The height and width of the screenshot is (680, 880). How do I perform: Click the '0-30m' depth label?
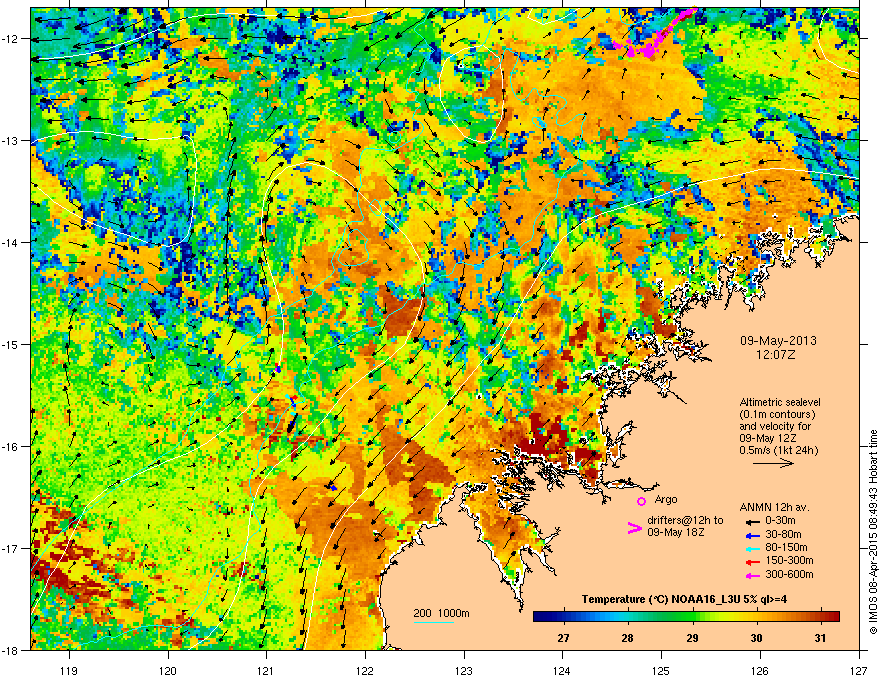click(x=780, y=521)
